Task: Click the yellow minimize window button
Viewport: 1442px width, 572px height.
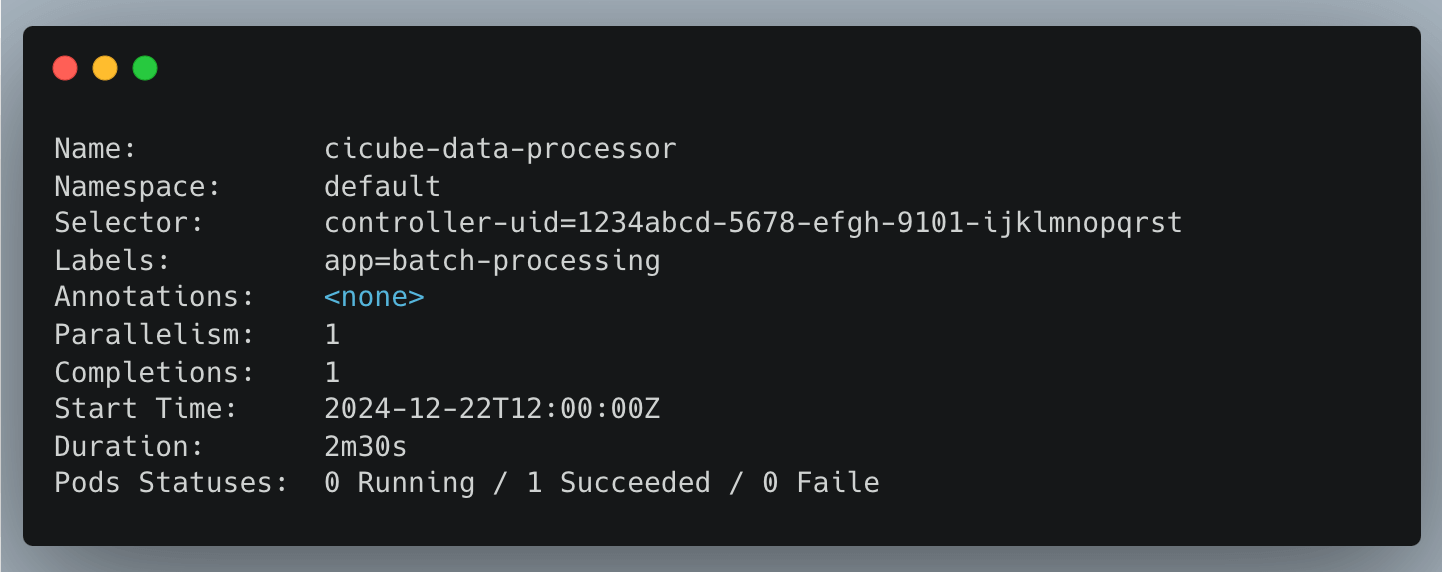Action: tap(105, 68)
